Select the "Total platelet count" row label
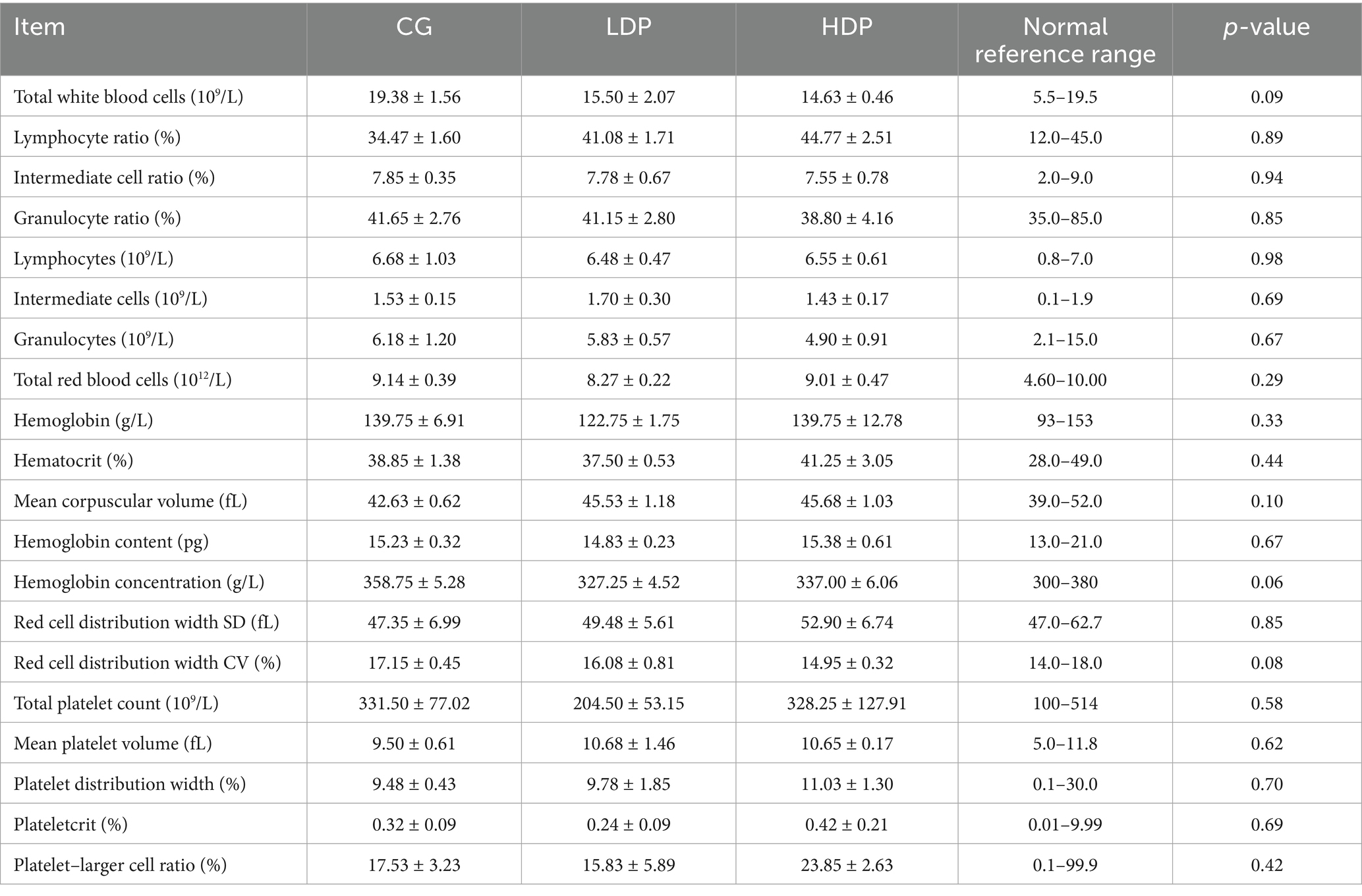The width and height of the screenshot is (1362, 896). click(116, 704)
